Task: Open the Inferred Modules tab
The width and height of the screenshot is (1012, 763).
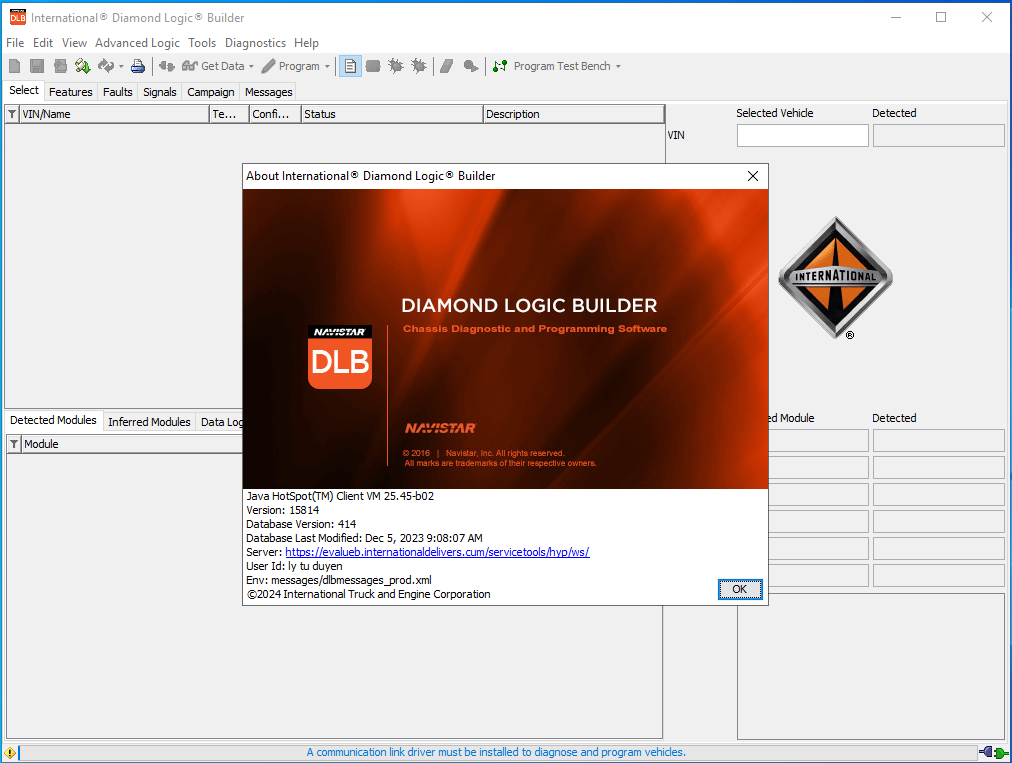Action: pyautogui.click(x=149, y=421)
